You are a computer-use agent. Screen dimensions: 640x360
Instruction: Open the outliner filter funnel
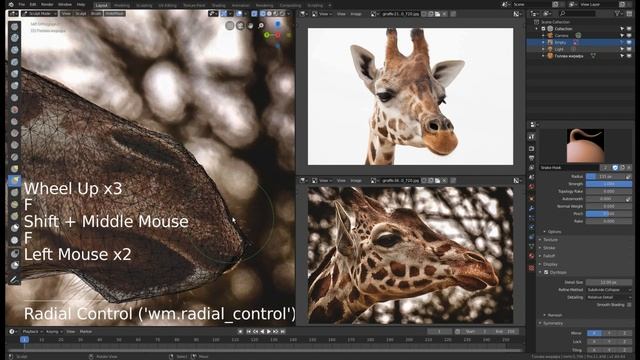618,13
